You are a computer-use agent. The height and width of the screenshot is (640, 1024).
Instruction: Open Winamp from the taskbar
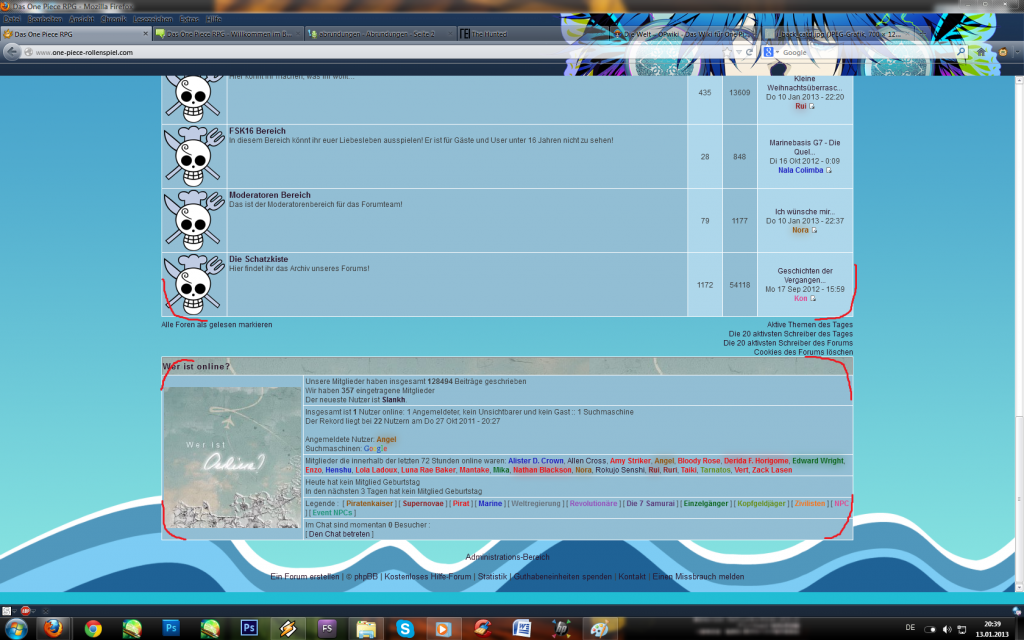pos(287,628)
